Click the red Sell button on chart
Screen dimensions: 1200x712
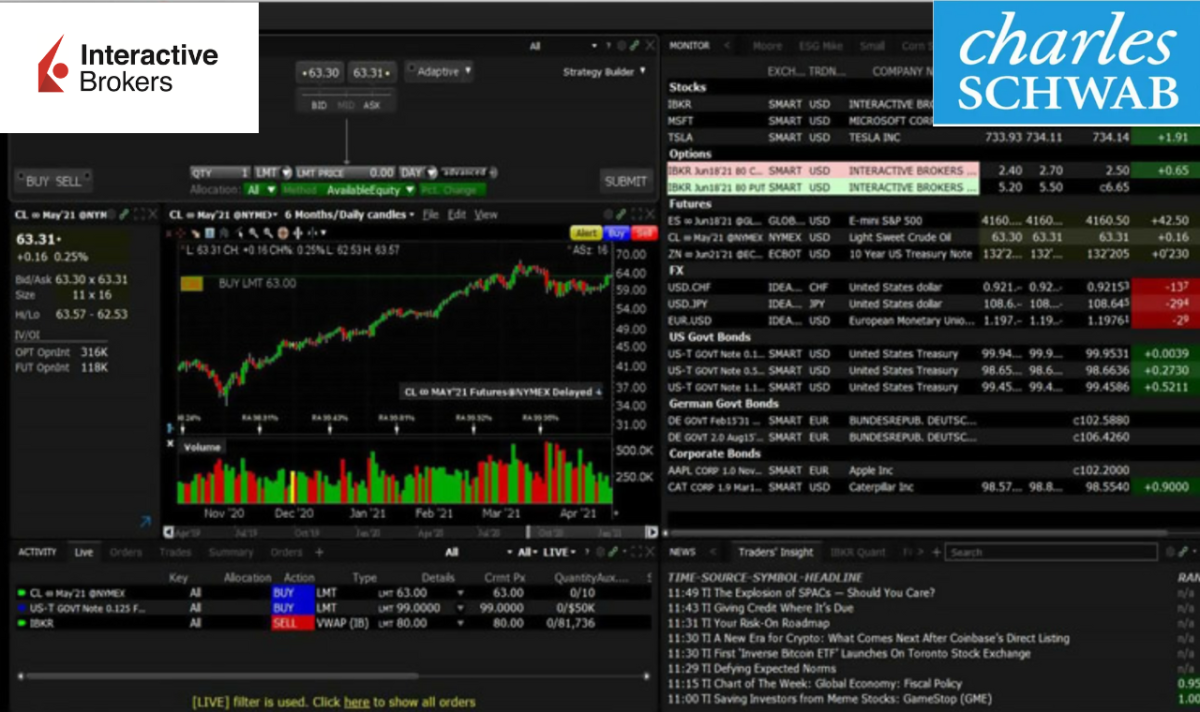click(643, 233)
